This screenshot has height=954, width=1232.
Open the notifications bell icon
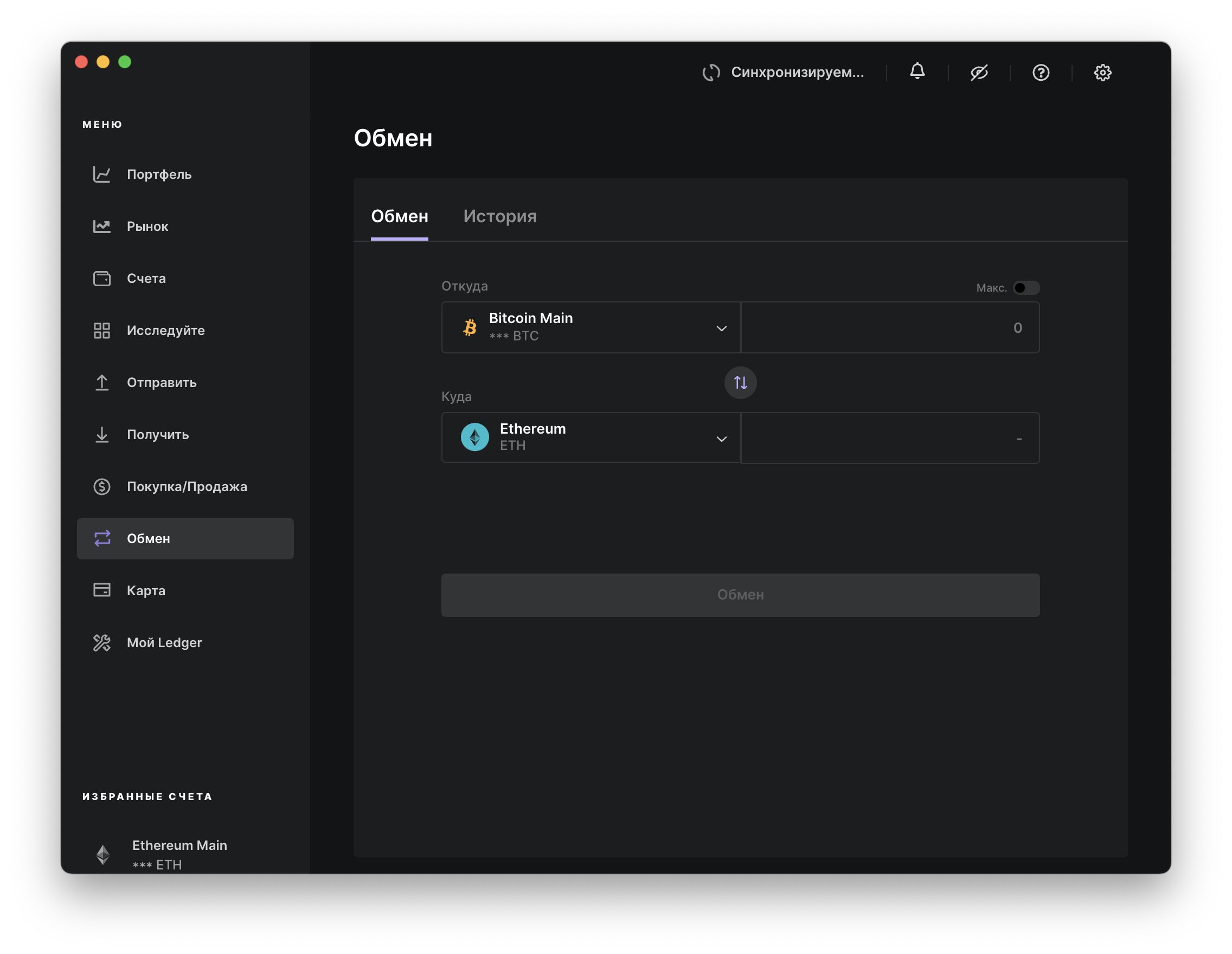(x=917, y=72)
